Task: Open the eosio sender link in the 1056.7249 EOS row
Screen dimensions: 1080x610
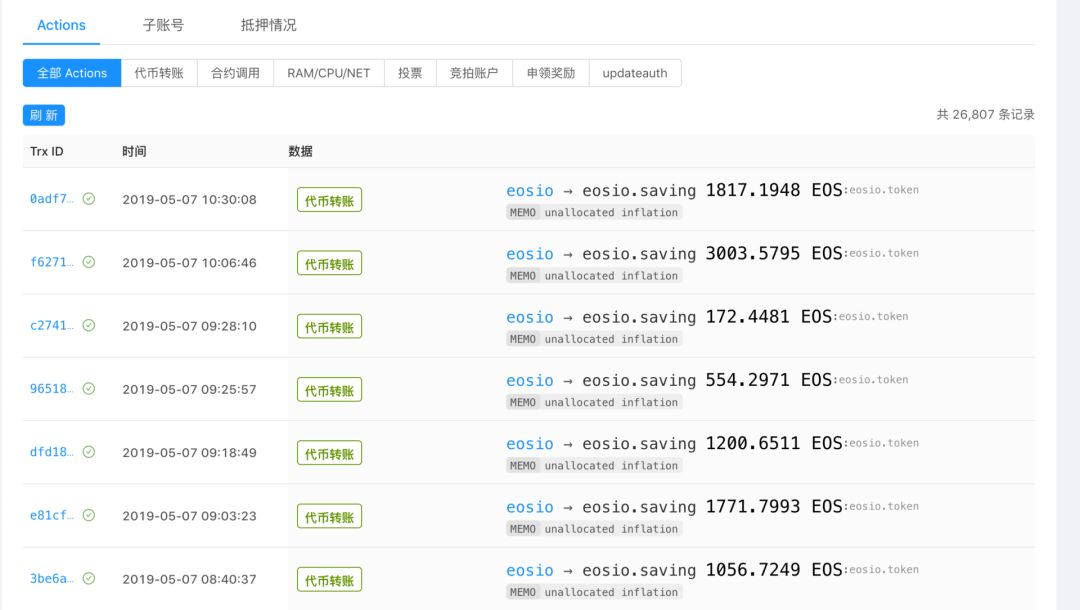Action: pos(530,571)
